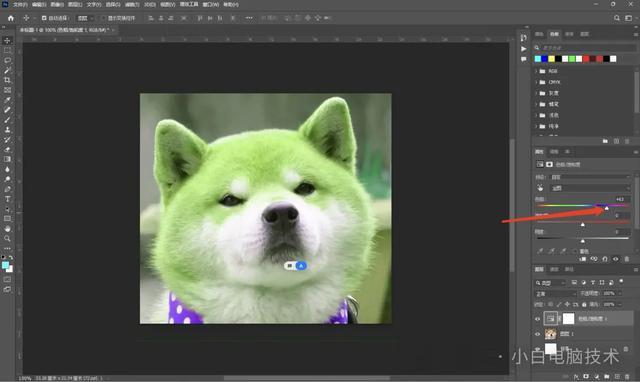This screenshot has width=640, height=382.
Task: Open the Actions panel play icon
Action: (524, 49)
